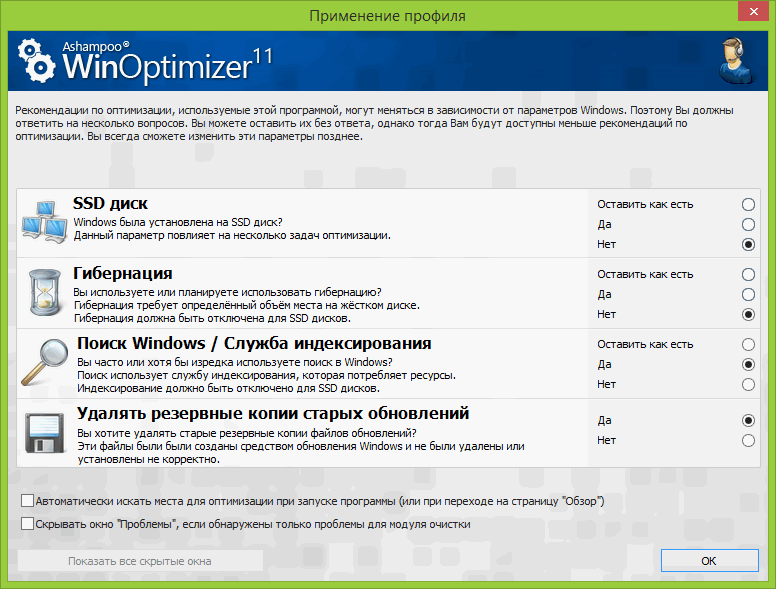Click the support agent headset icon
Screen dimensions: 776x589
click(x=735, y=63)
